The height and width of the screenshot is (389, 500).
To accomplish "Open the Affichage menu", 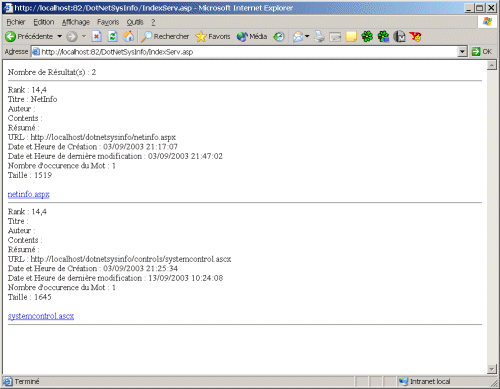I will point(76,22).
